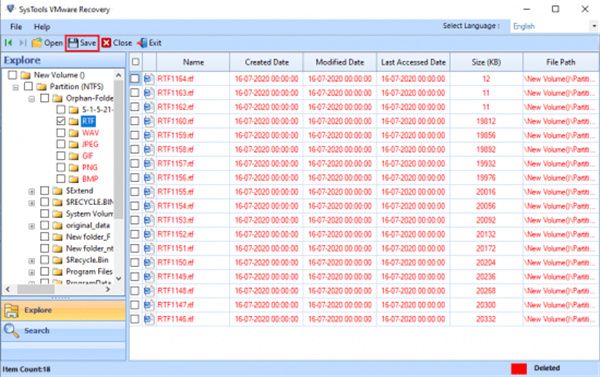Expand the $Extend tree node
The height and width of the screenshot is (377, 600).
pos(32,191)
